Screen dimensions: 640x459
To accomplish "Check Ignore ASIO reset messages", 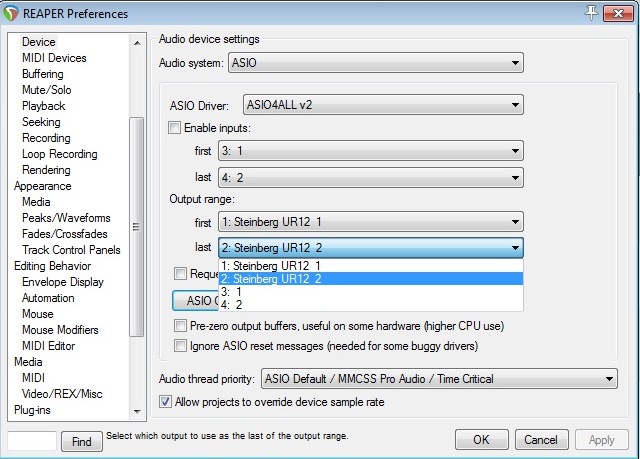I will pos(180,346).
